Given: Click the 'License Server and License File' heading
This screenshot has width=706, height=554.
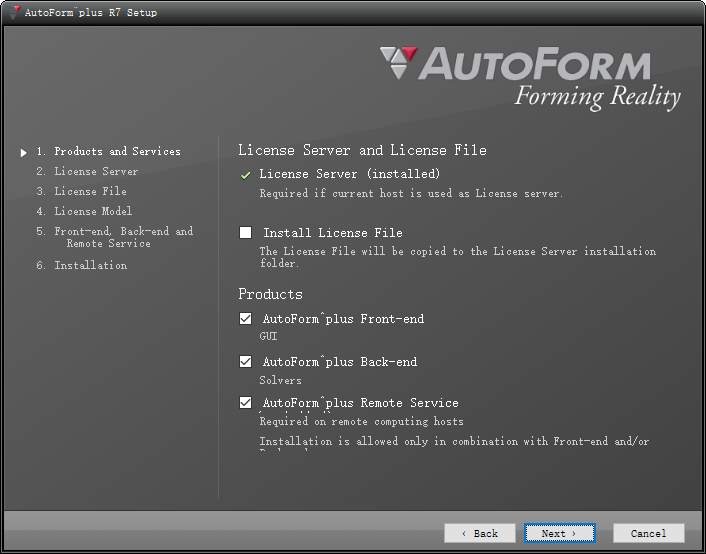Looking at the screenshot, I should 362,150.
